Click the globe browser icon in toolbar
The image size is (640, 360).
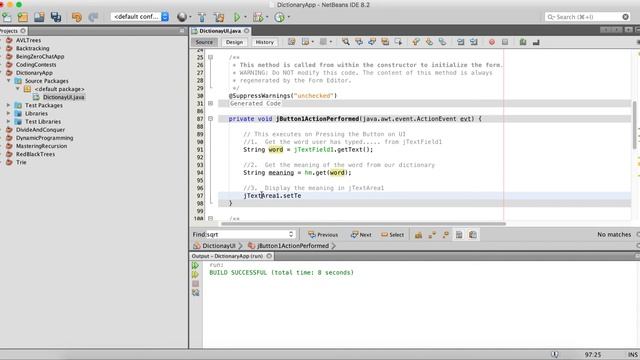click(182, 17)
